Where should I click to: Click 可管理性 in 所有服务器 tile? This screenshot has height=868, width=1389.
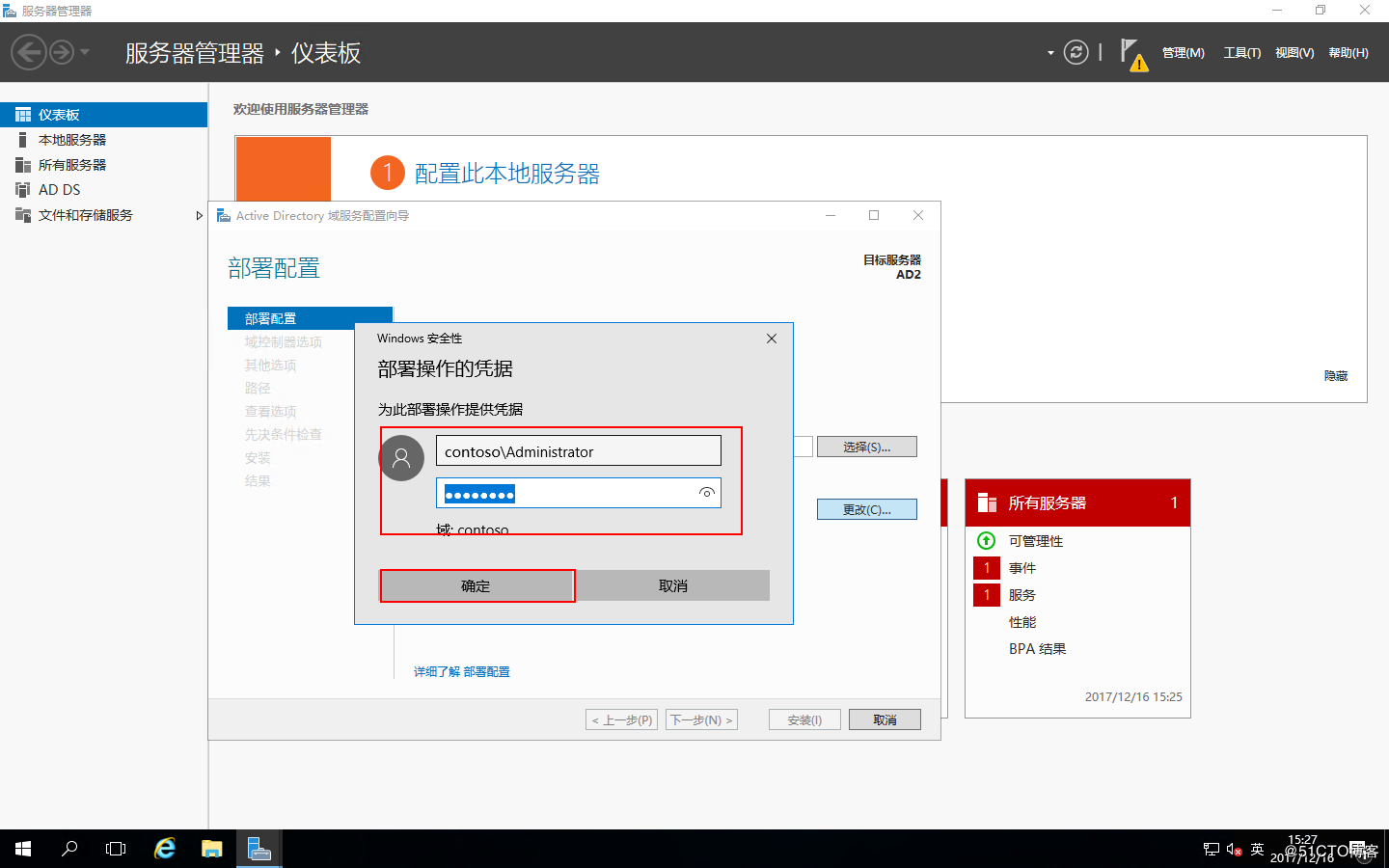click(x=1036, y=541)
